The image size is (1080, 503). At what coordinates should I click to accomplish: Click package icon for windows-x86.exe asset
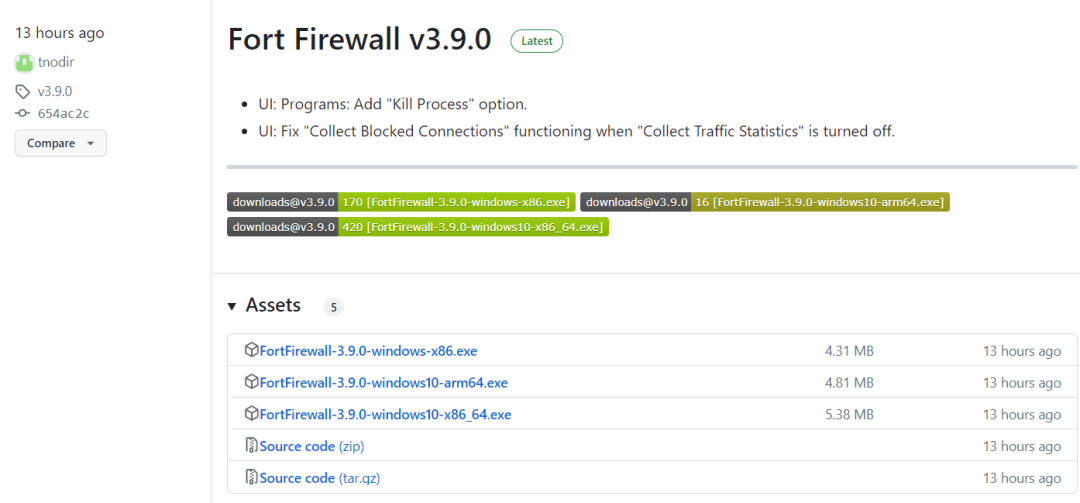coord(251,350)
